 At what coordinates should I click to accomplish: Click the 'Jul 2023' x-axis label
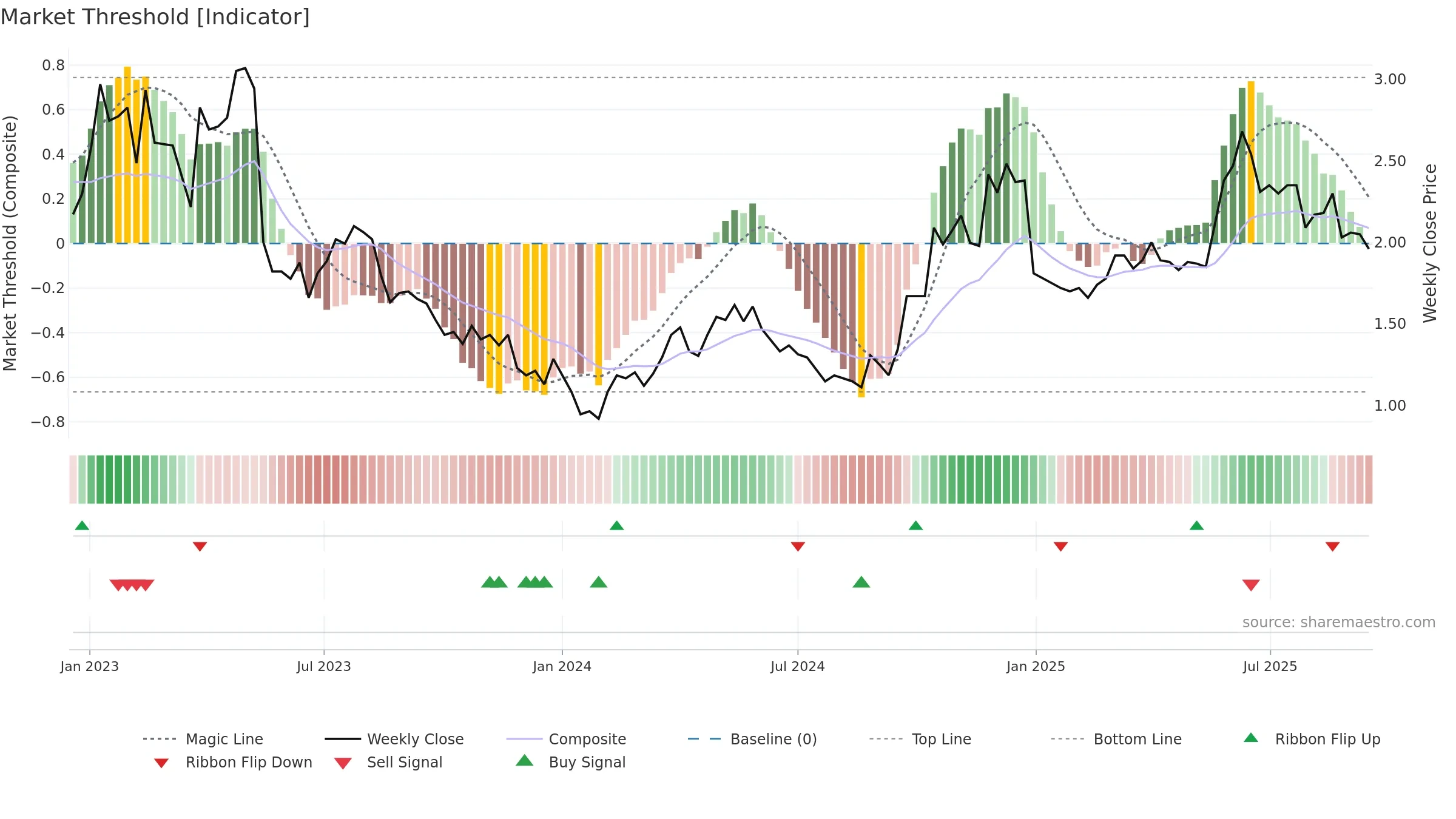coord(323,666)
